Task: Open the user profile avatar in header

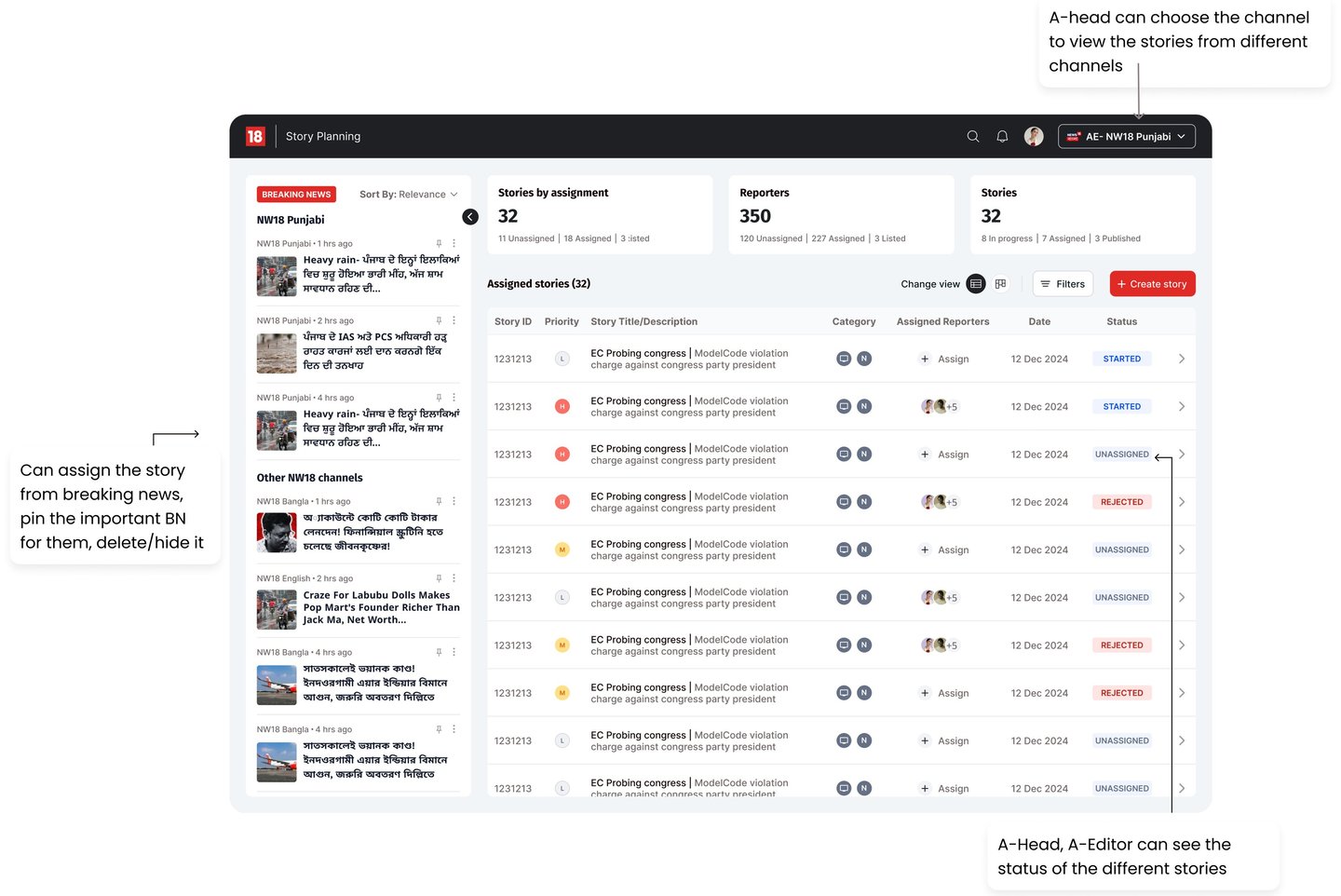Action: coord(1034,136)
